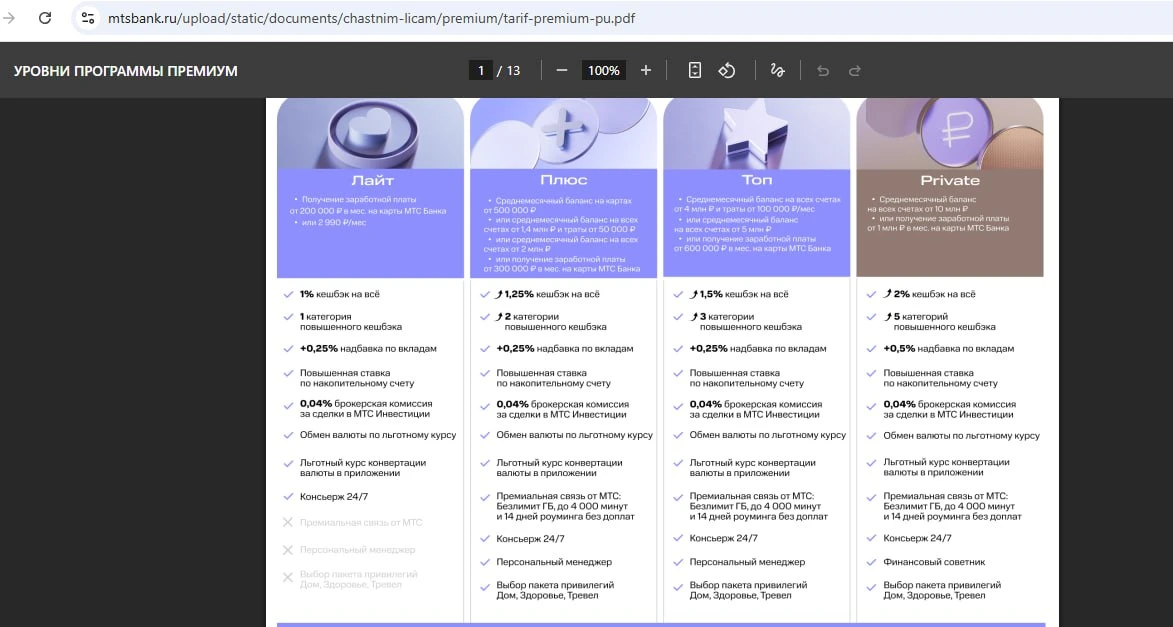Zoom out with the minus button

[562, 70]
